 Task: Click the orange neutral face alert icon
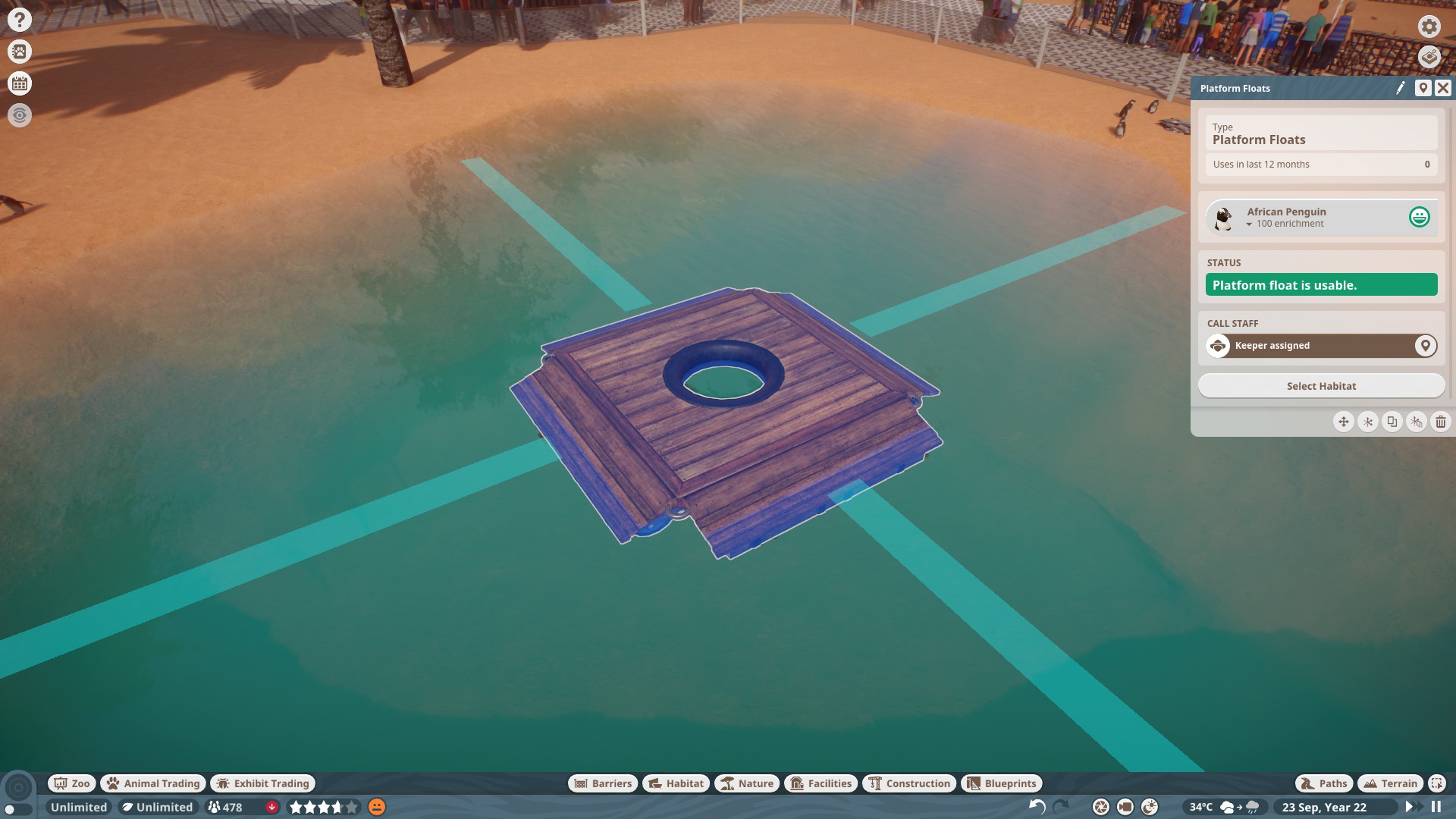coord(377,807)
